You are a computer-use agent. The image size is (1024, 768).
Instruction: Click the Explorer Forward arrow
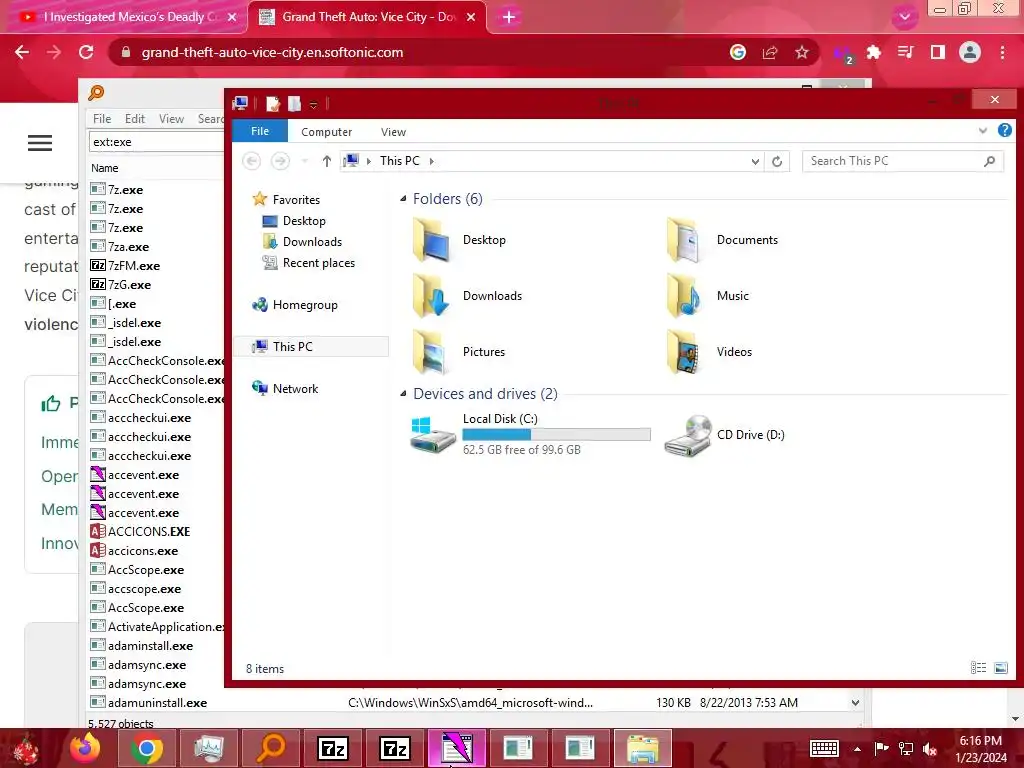pos(280,161)
